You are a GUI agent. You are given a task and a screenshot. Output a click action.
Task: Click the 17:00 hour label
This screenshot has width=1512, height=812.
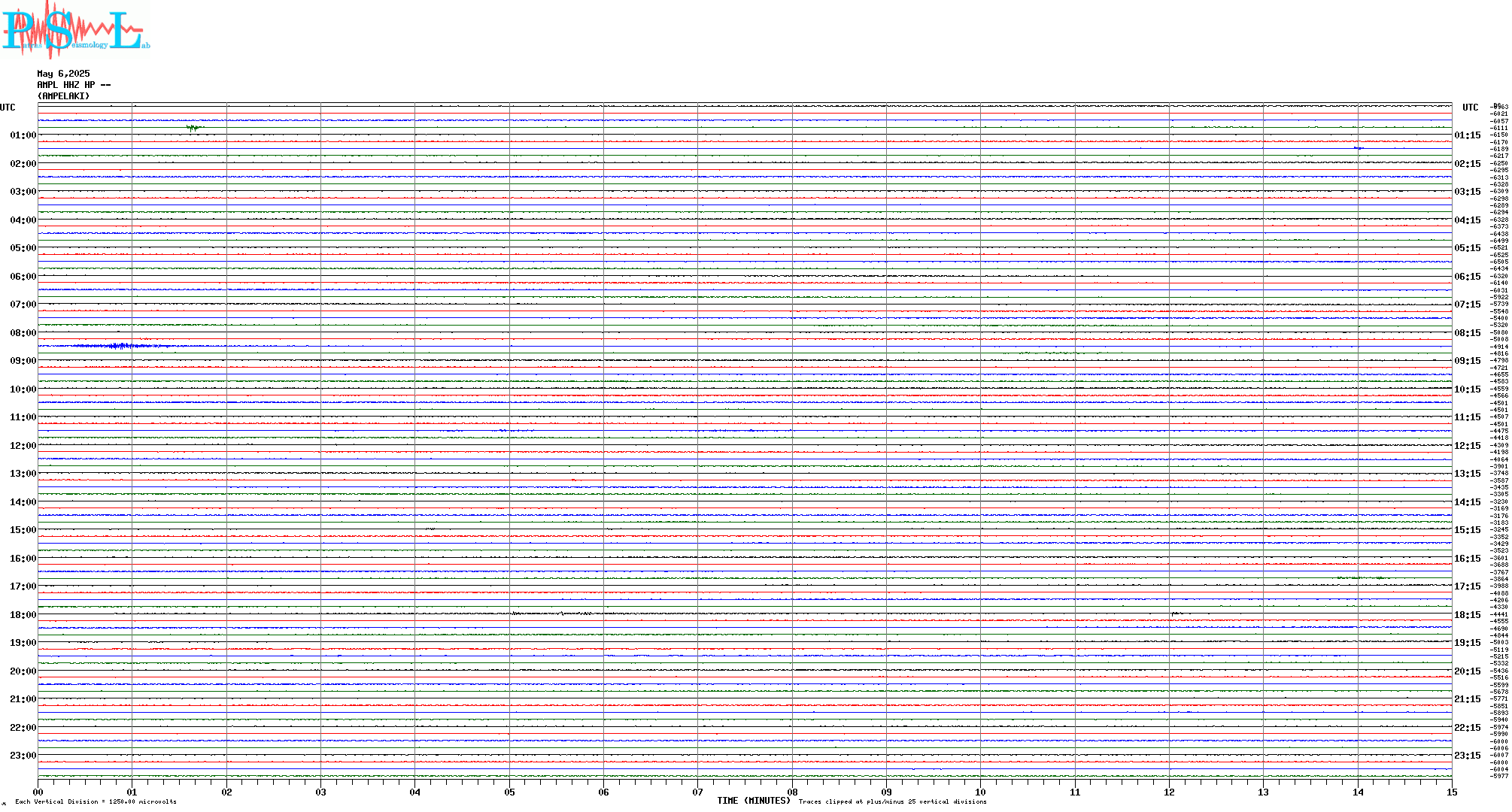[x=23, y=586]
